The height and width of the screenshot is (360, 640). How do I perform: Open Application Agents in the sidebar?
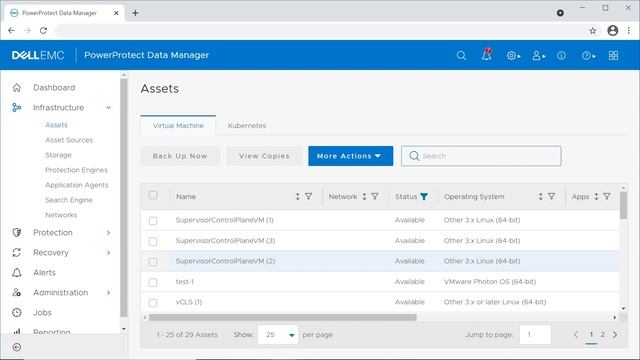(77, 185)
